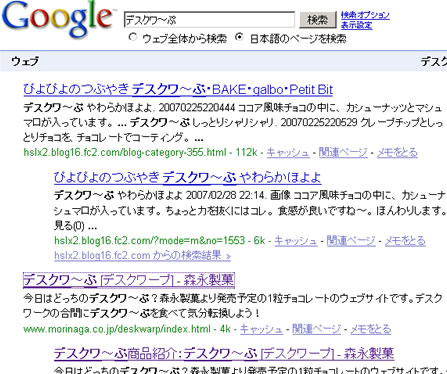Click メモをとる for blog-category-355.html result

[x=397, y=152]
